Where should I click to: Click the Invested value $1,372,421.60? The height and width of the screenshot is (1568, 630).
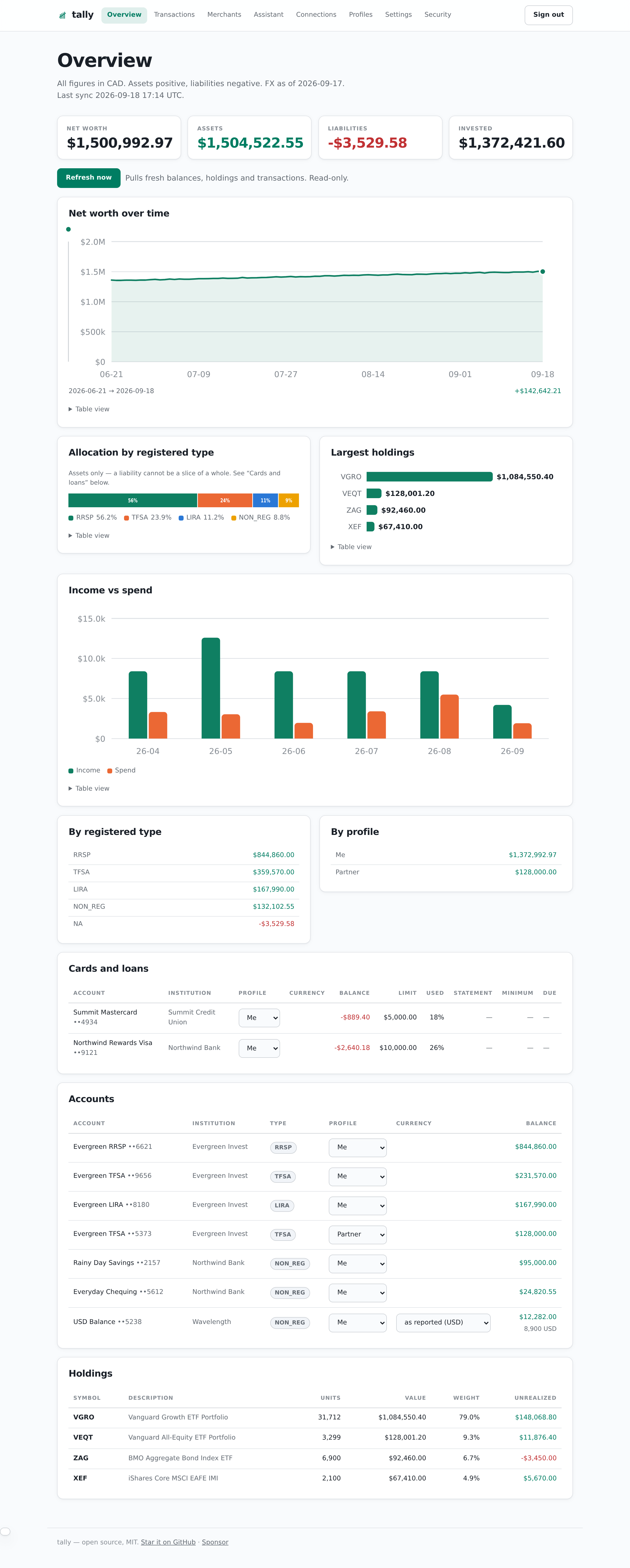[x=511, y=143]
